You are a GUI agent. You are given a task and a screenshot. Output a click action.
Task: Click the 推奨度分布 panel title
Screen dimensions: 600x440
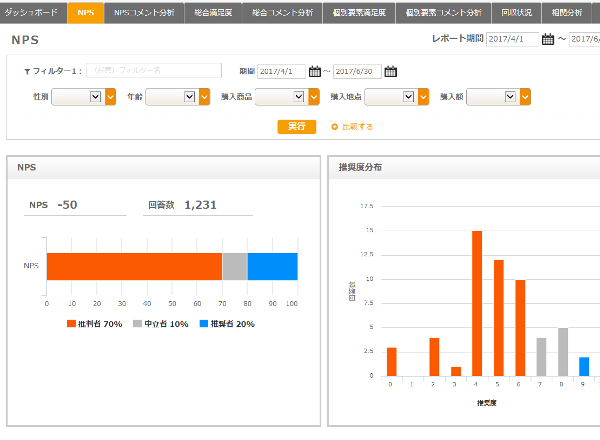(x=360, y=167)
